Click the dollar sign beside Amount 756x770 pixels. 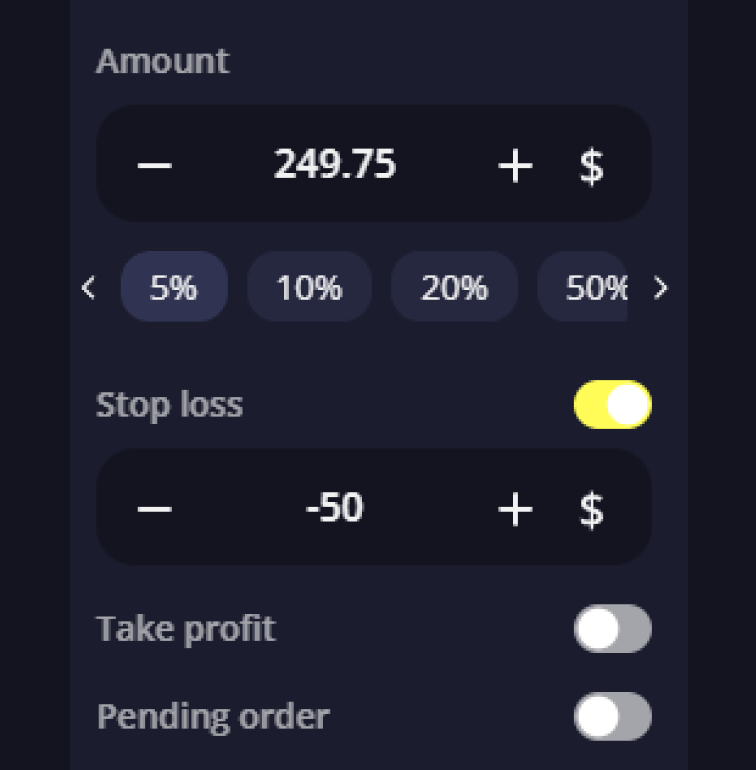tap(591, 164)
